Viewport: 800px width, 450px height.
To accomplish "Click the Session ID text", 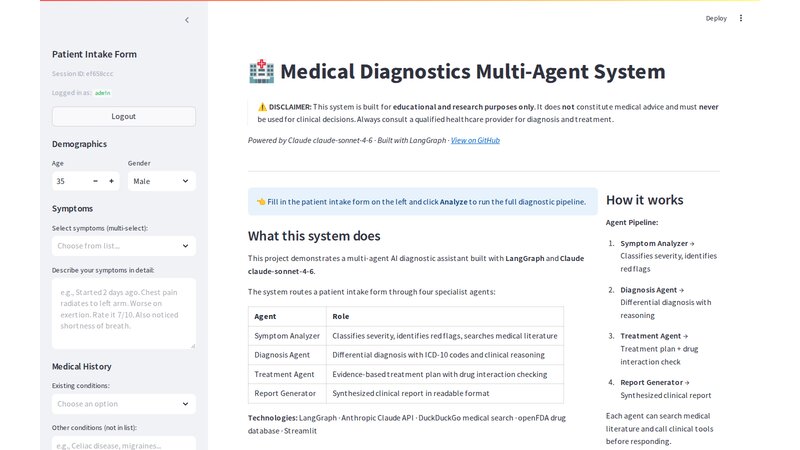I will click(83, 73).
